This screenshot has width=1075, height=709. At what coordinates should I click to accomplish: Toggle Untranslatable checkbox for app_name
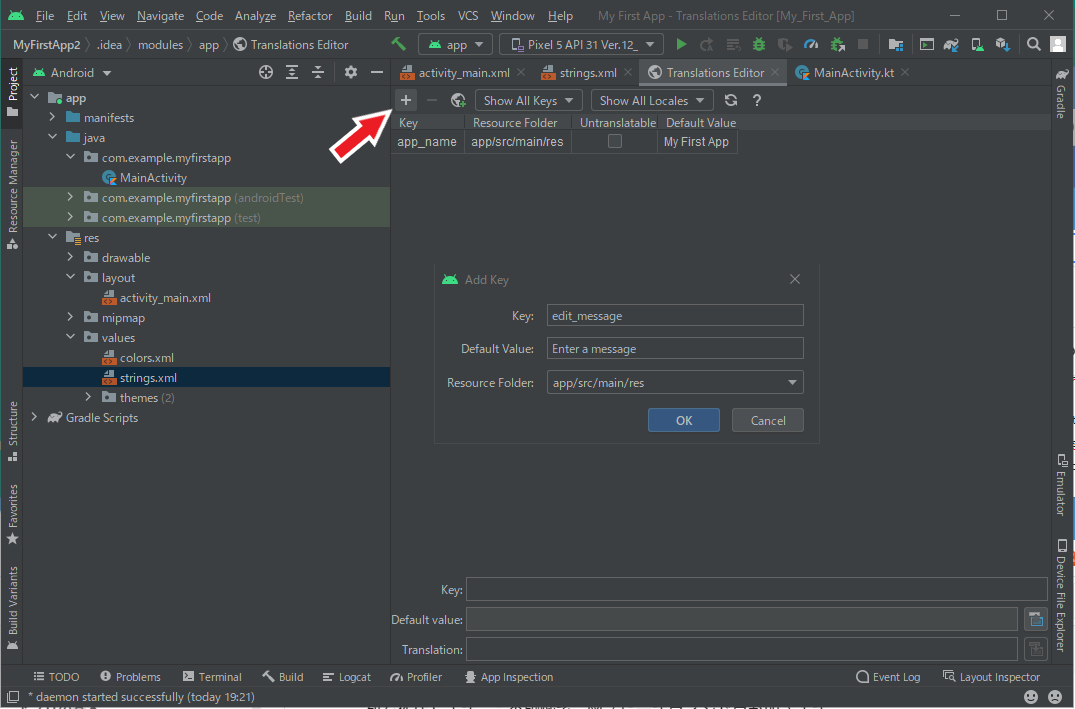pyautogui.click(x=615, y=142)
